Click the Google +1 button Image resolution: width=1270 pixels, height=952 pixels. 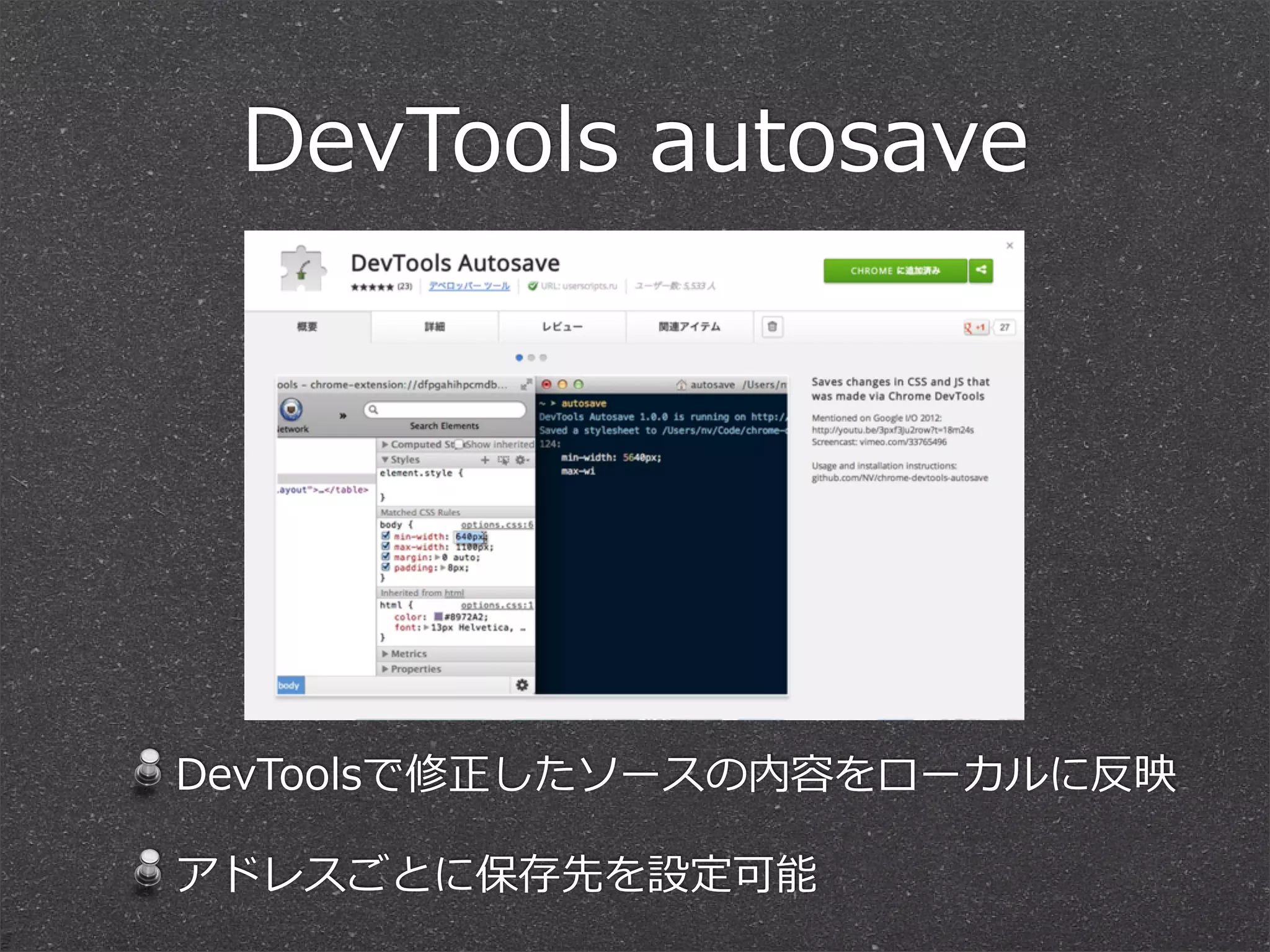click(975, 327)
